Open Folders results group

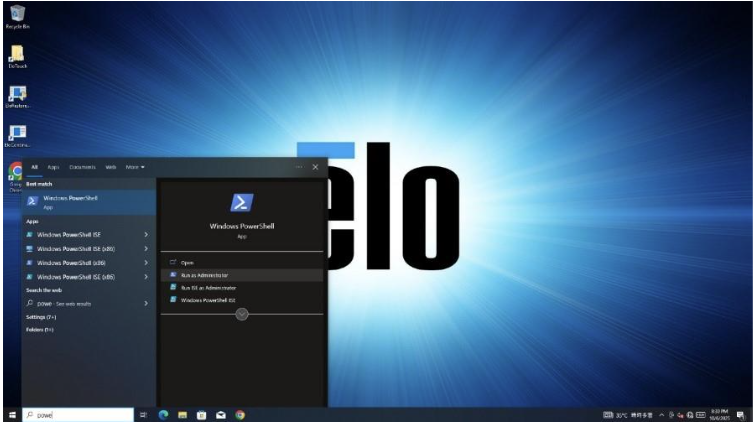pyautogui.click(x=40, y=330)
